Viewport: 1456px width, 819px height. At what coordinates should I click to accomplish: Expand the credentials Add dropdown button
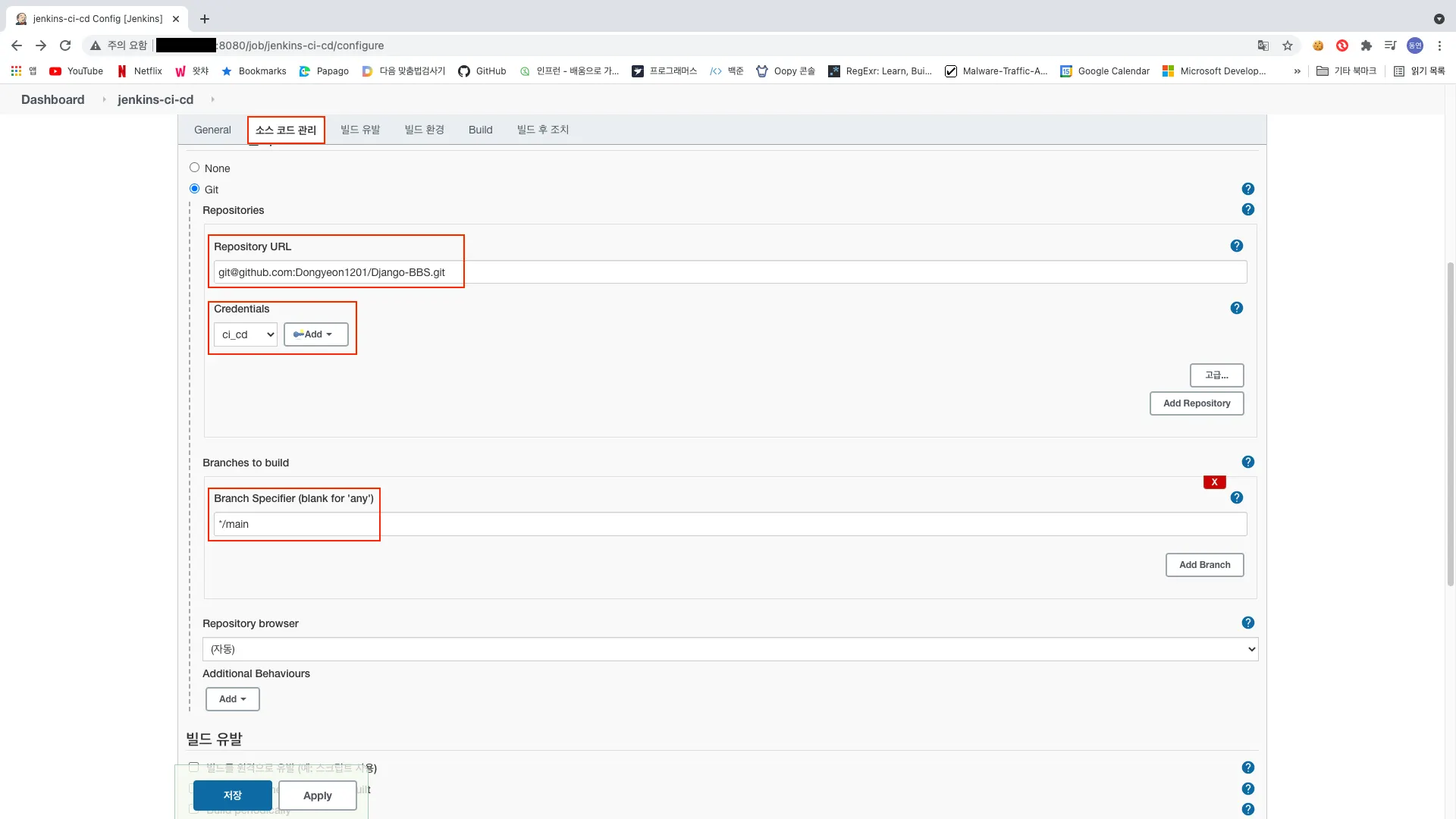pyautogui.click(x=315, y=334)
